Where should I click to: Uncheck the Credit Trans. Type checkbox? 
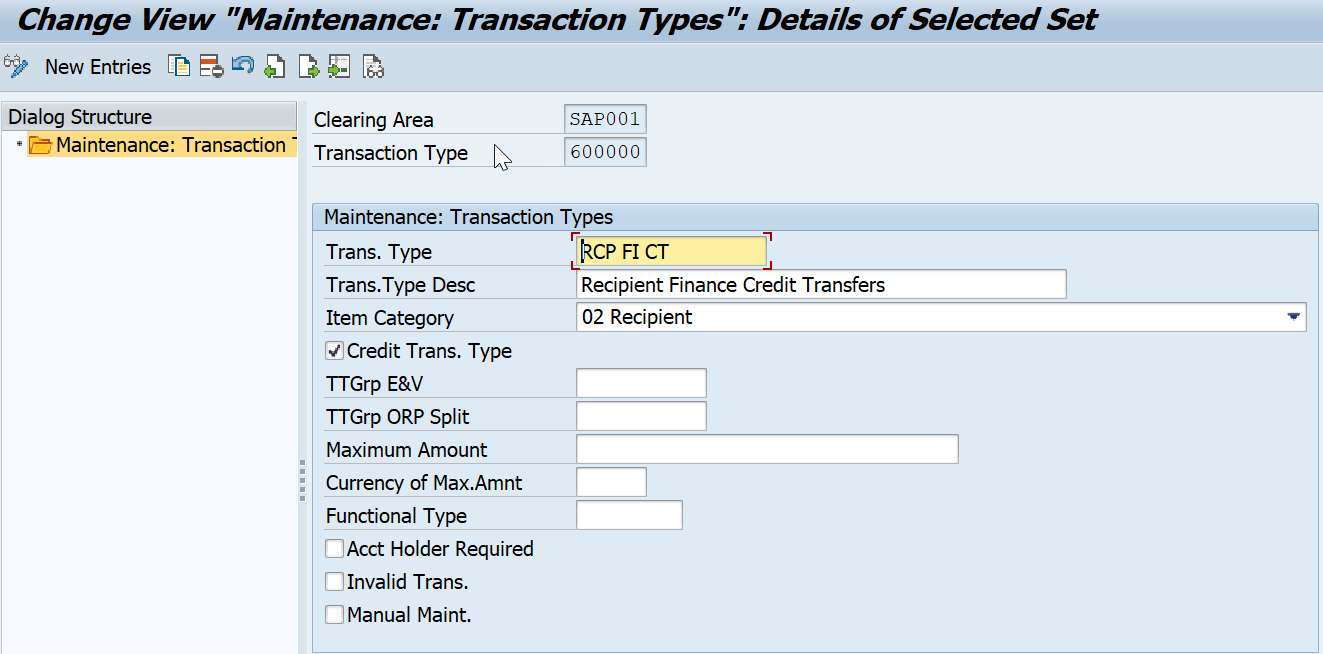[334, 350]
